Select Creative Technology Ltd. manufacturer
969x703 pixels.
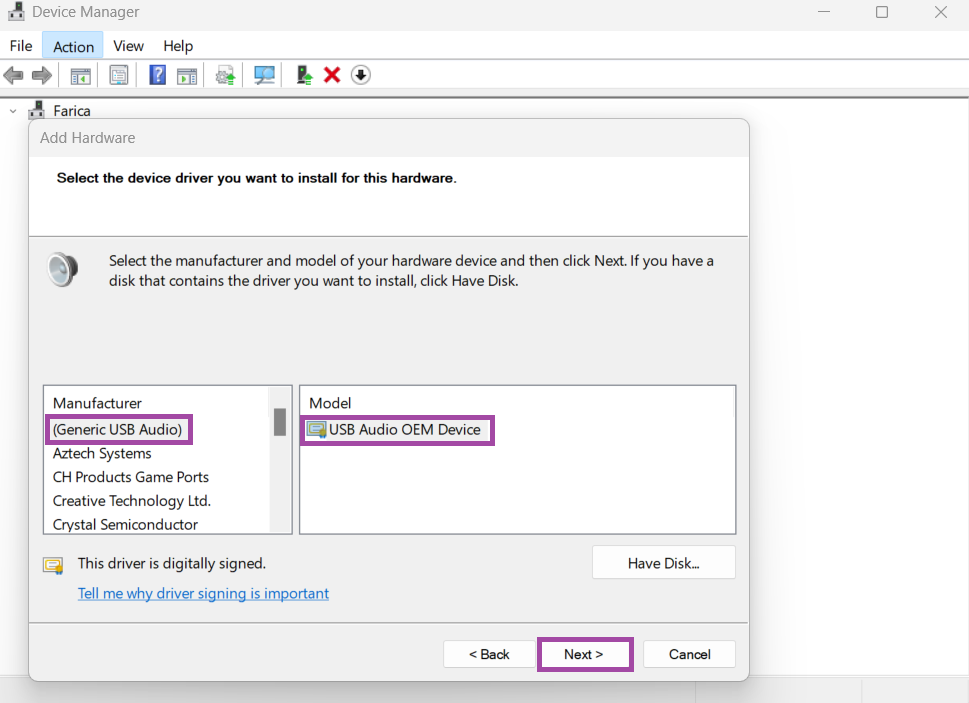pyautogui.click(x=131, y=501)
